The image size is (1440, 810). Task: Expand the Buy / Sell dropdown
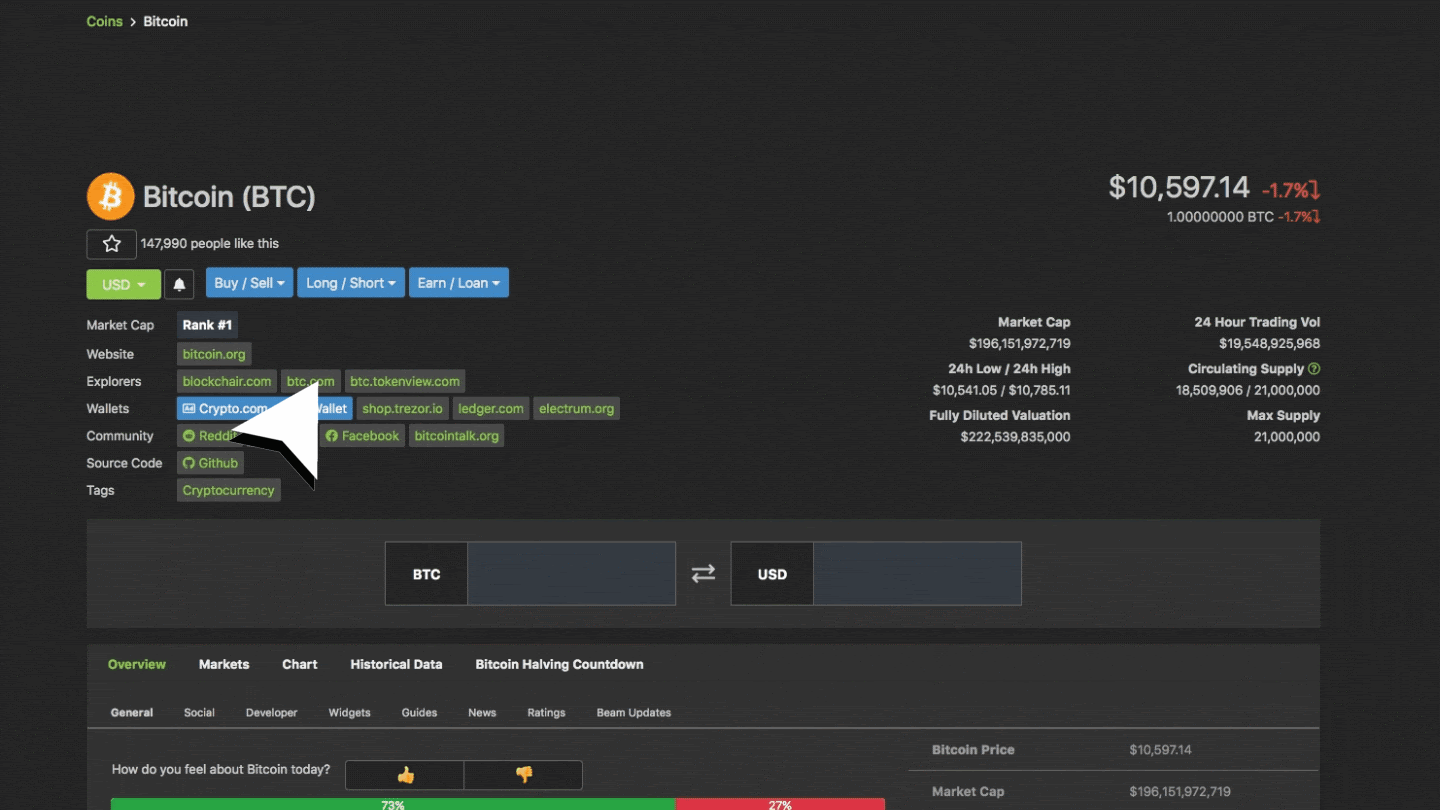click(x=249, y=283)
